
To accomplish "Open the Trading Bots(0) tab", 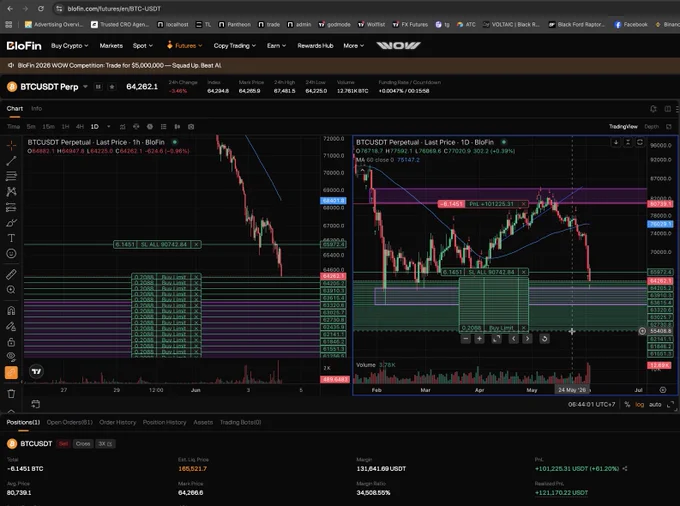I will [240, 422].
